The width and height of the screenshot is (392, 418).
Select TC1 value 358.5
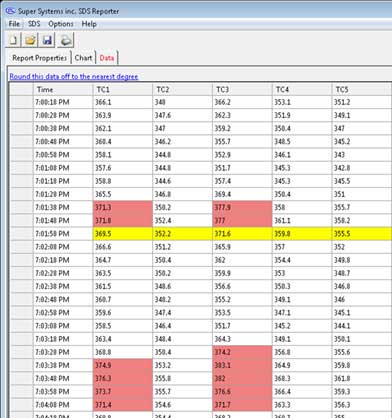pos(123,326)
